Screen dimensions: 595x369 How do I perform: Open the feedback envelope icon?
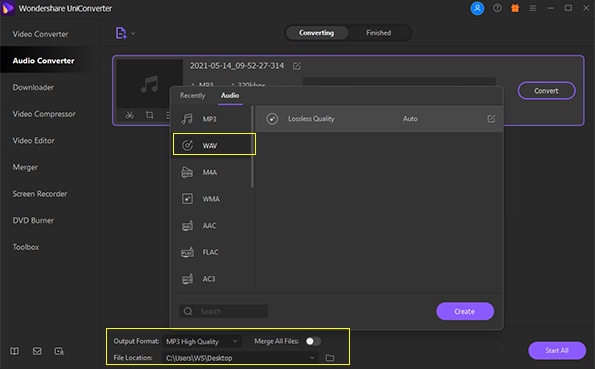tap(37, 351)
